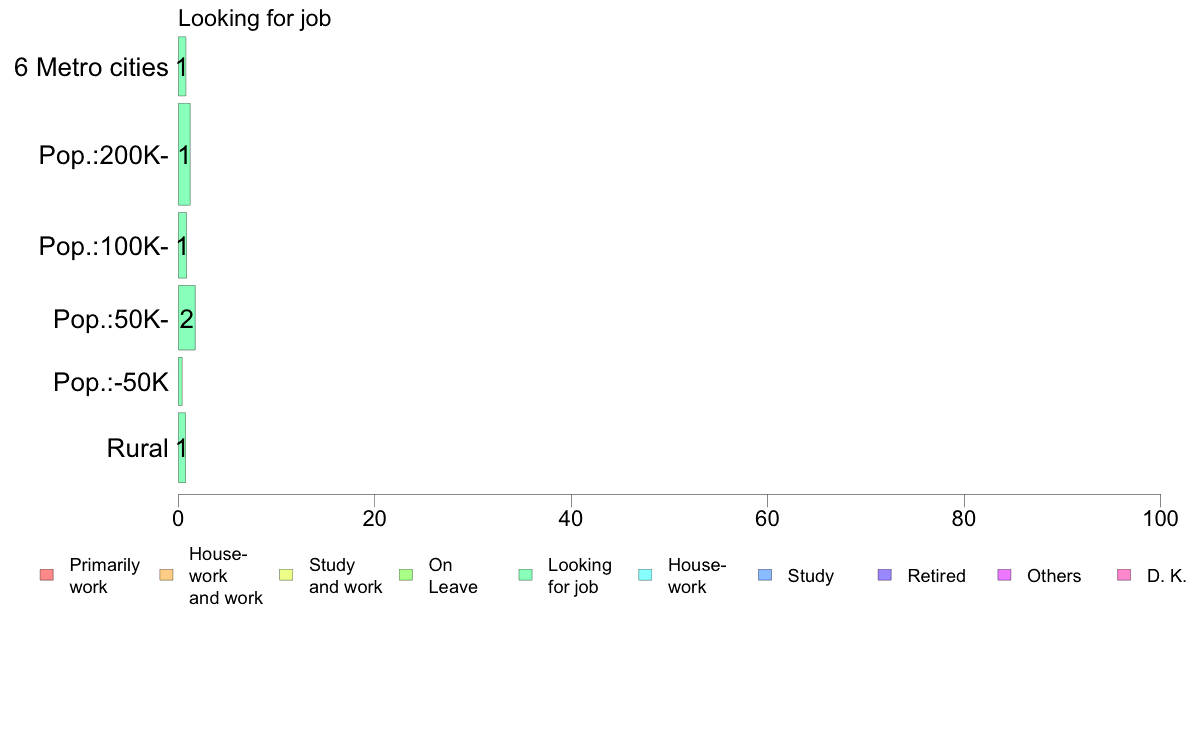Click the 6 Metro cities bar

182,67
